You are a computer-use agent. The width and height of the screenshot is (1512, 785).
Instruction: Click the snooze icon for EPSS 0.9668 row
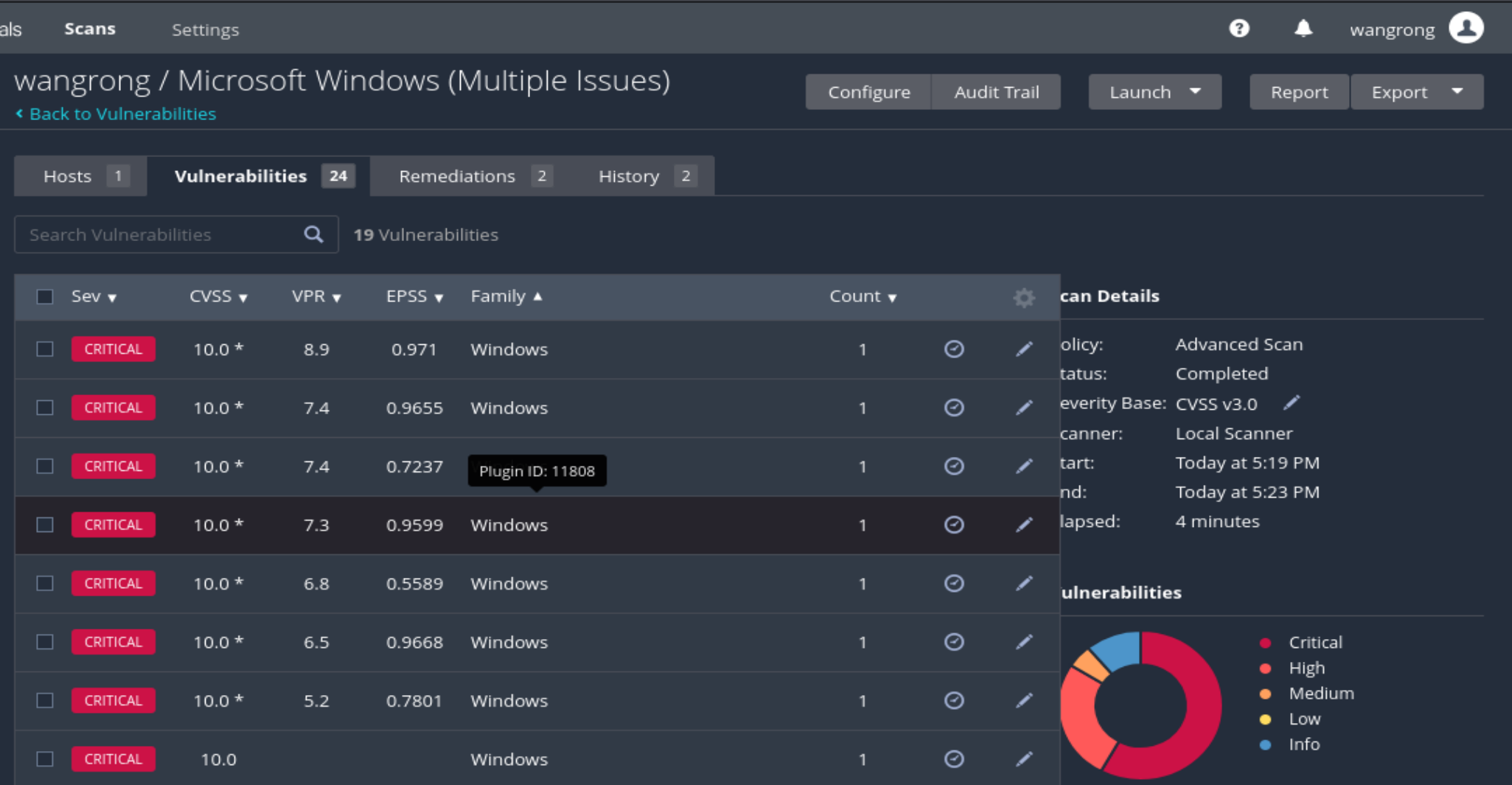click(x=954, y=642)
